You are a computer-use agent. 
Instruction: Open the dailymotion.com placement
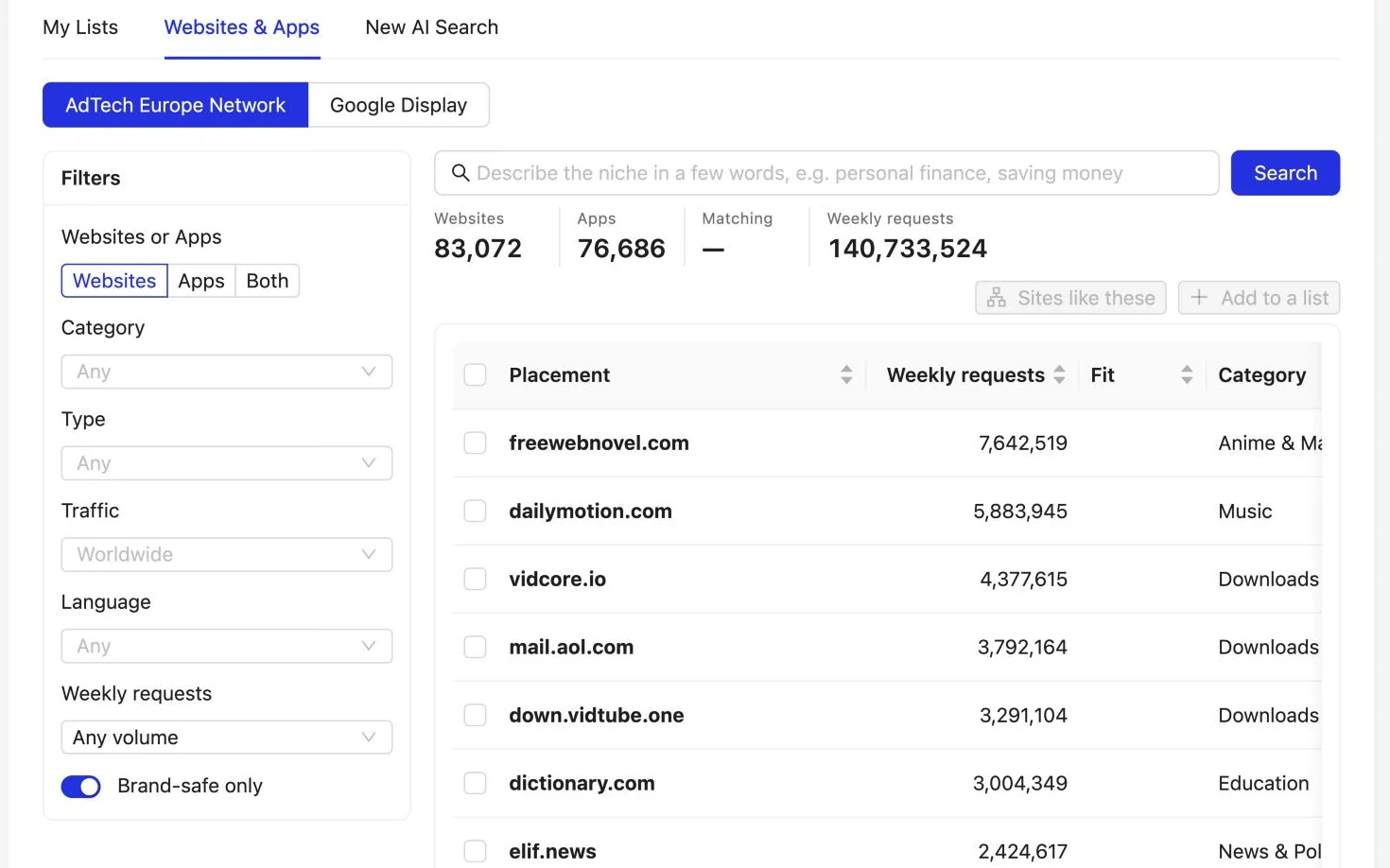pyautogui.click(x=590, y=512)
